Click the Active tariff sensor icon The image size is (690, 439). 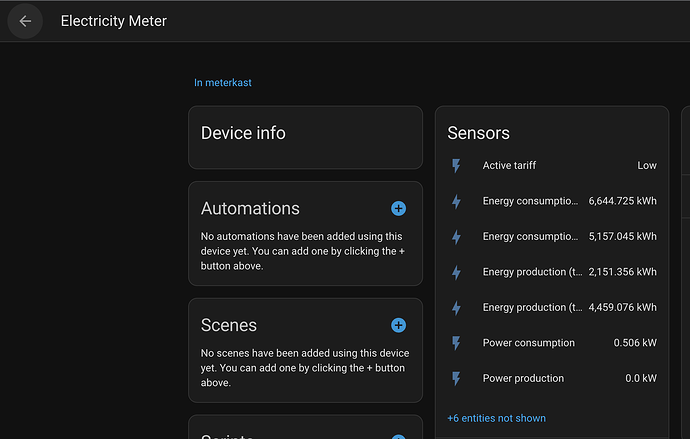click(x=457, y=166)
